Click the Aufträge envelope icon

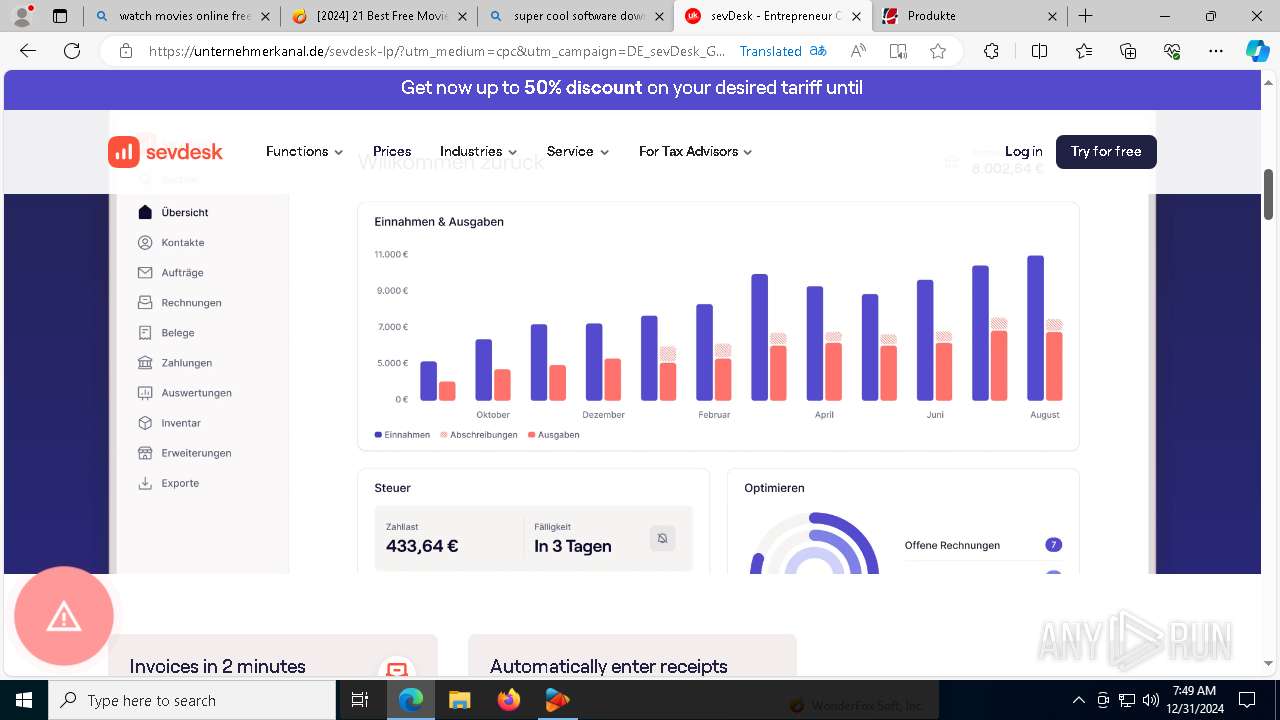[145, 272]
